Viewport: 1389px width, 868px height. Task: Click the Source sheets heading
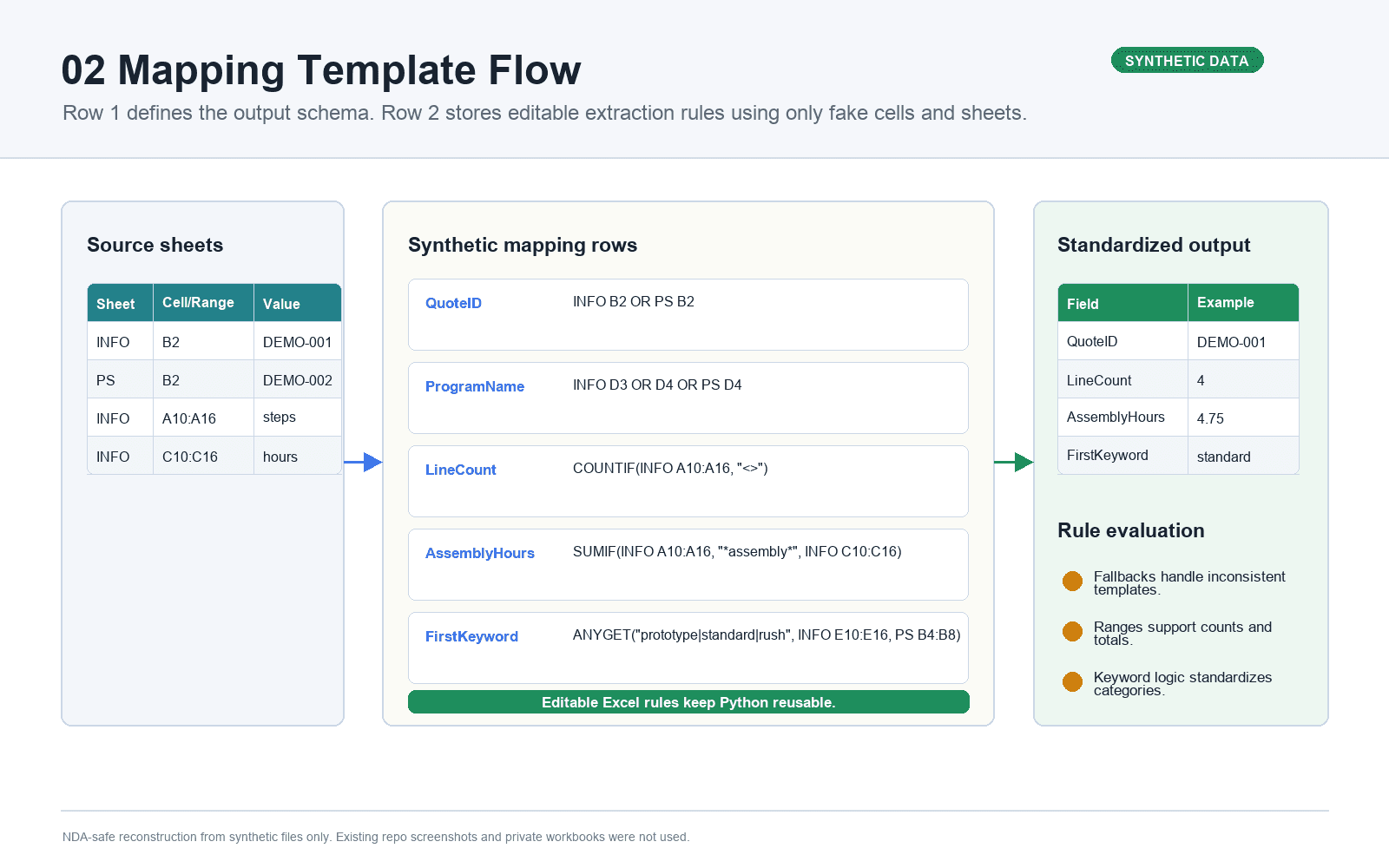[x=155, y=245]
